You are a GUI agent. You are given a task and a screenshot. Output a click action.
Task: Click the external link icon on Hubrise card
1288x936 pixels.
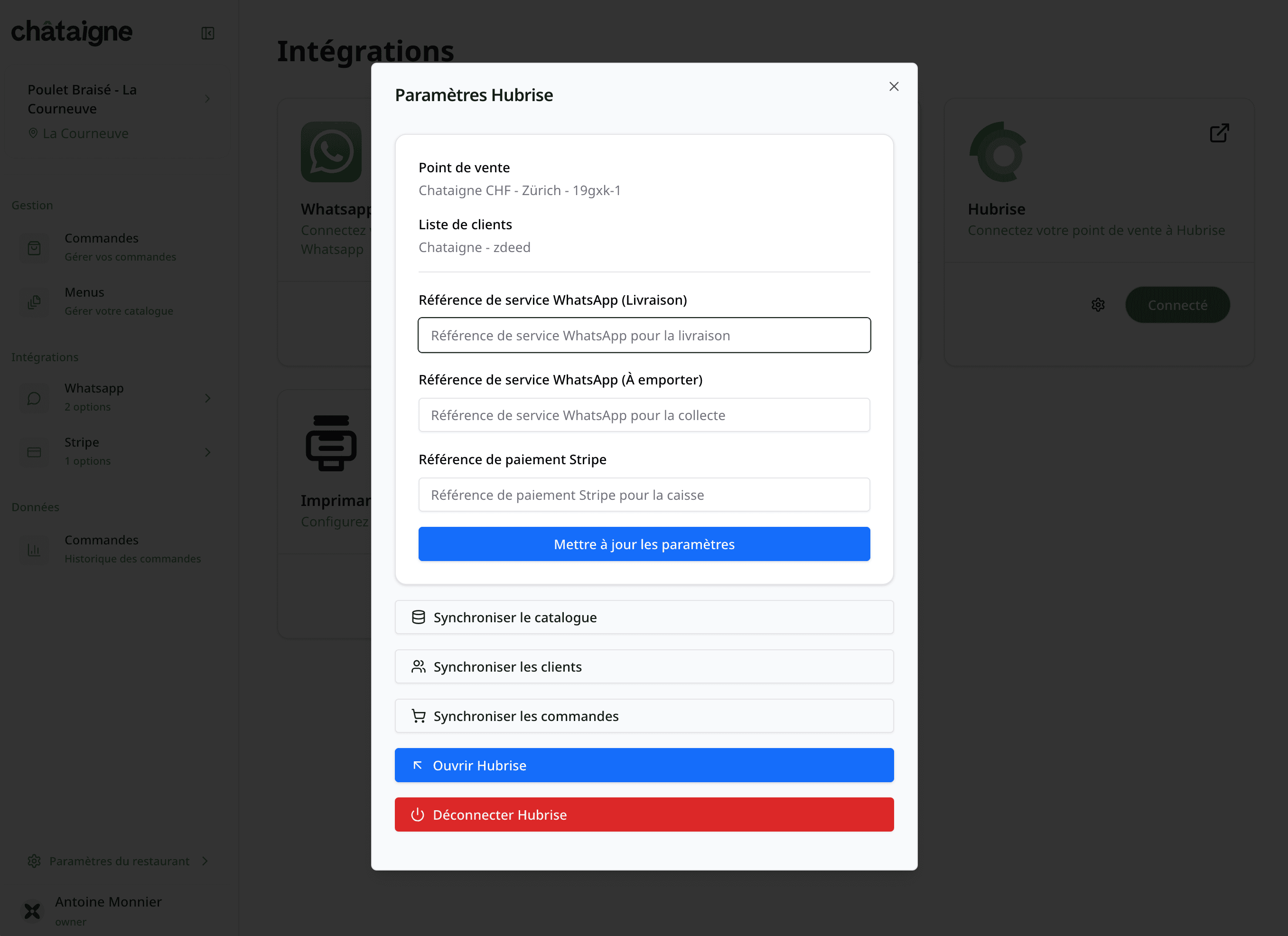click(x=1219, y=132)
